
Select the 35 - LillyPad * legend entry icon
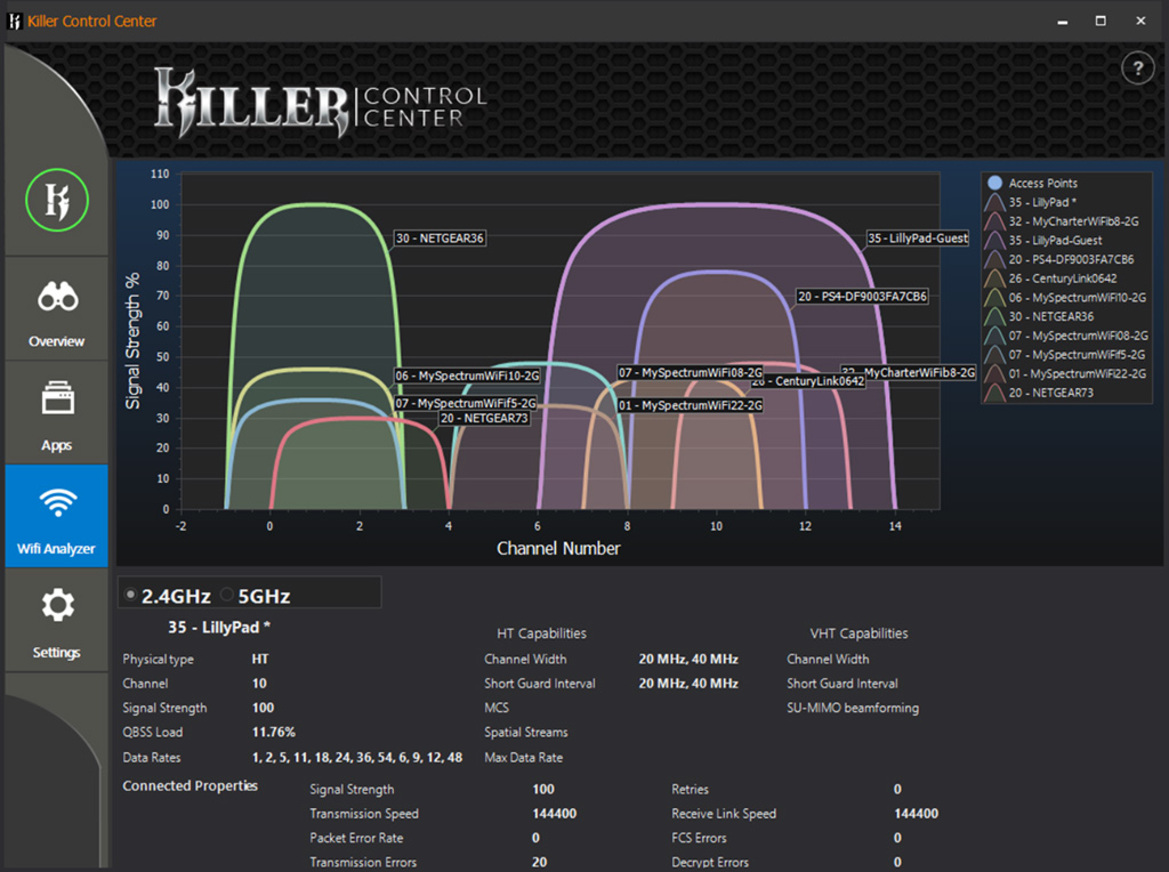click(x=995, y=202)
